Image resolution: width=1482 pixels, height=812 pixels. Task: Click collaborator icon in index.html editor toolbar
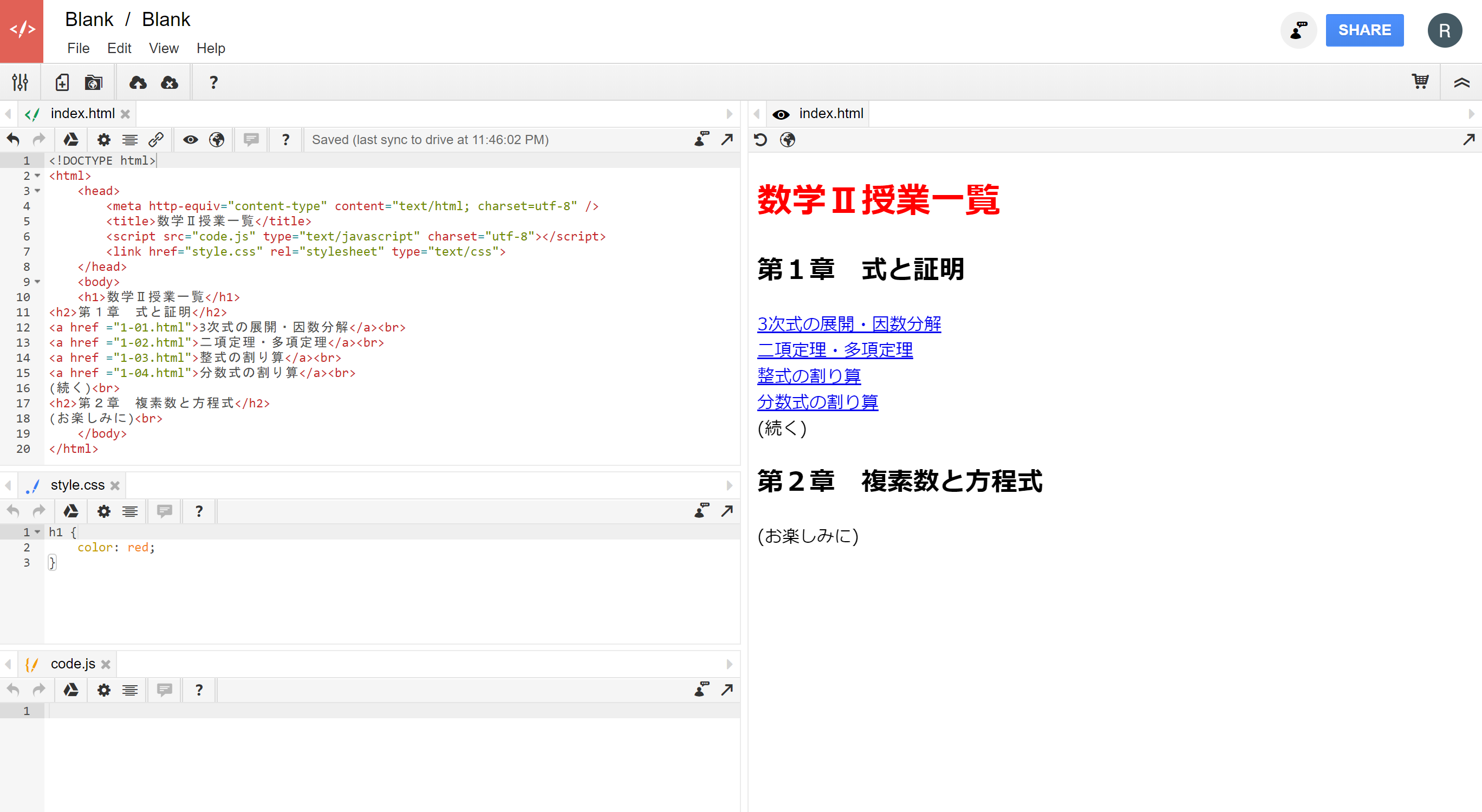tap(701, 139)
